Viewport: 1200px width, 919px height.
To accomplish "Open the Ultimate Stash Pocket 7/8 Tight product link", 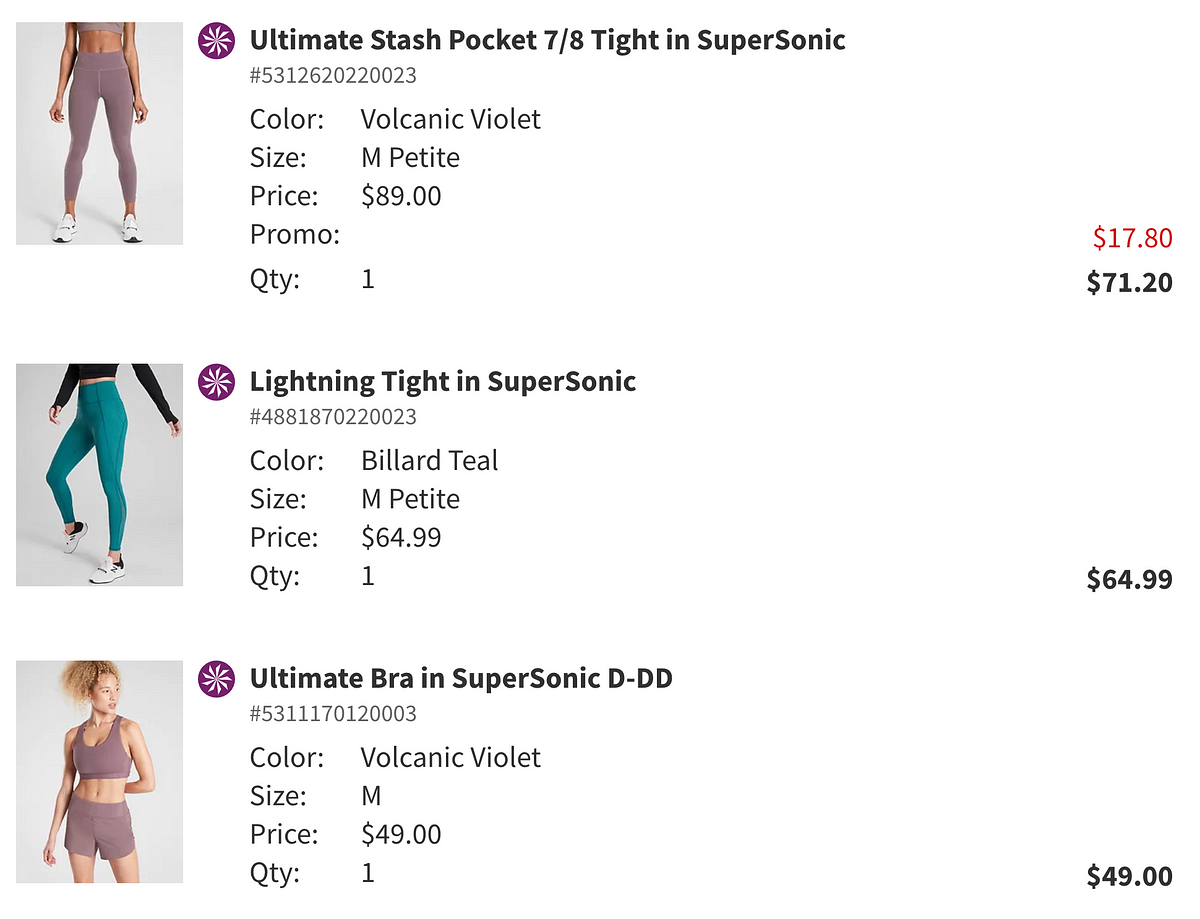I will tap(547, 40).
